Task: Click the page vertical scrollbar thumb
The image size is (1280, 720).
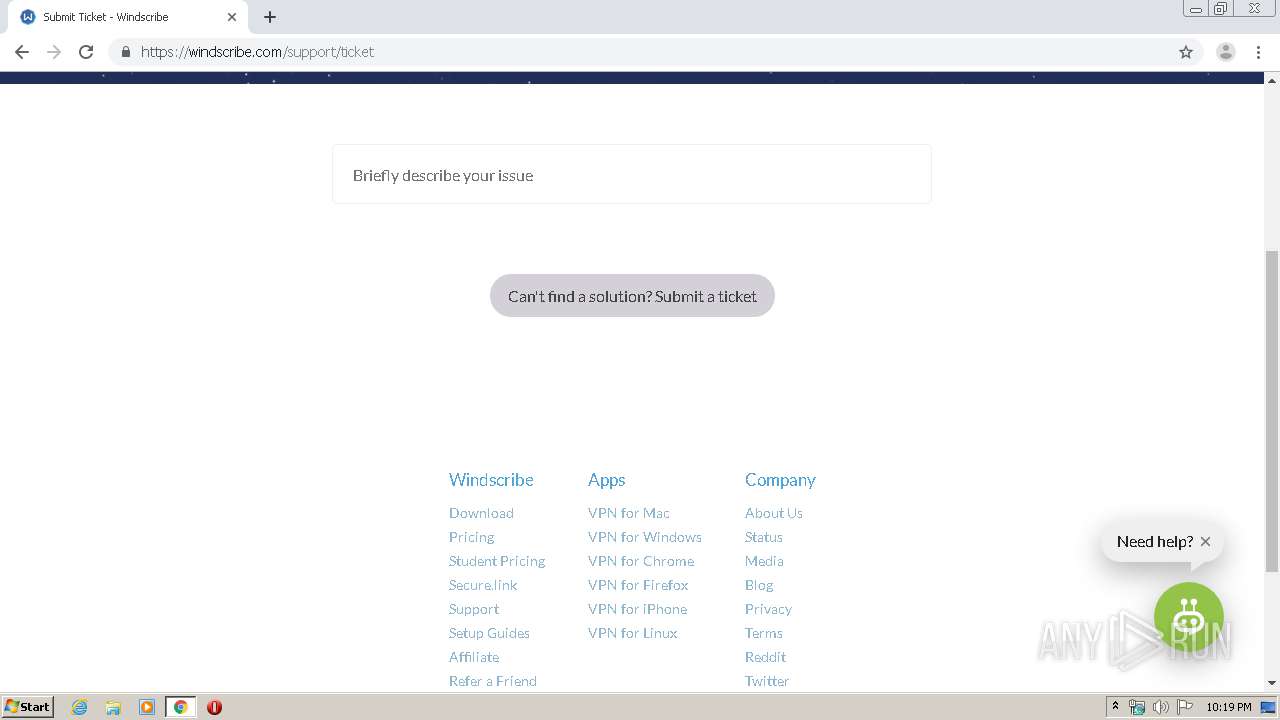Action: (x=1272, y=410)
